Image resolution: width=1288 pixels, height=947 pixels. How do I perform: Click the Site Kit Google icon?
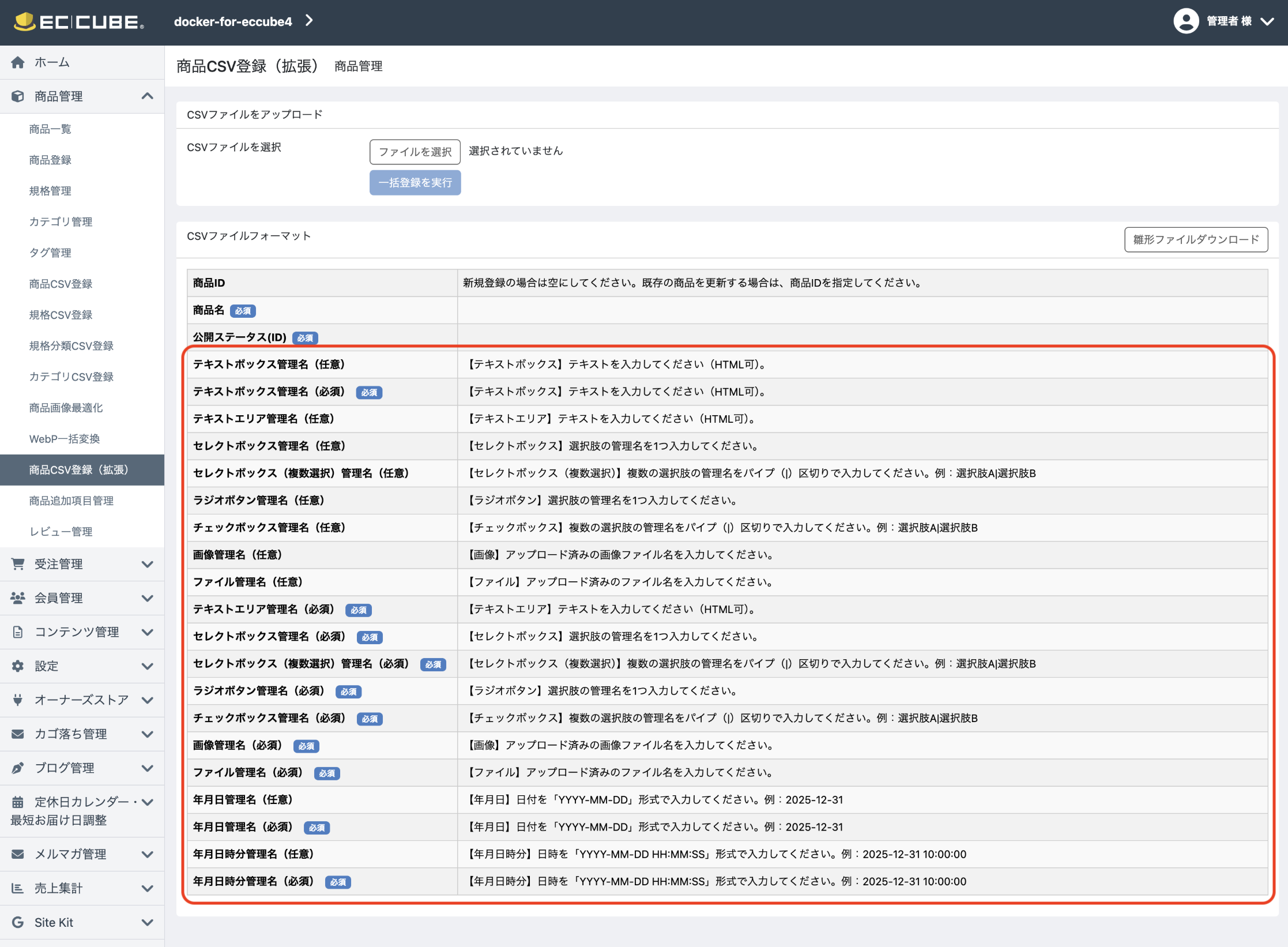point(18,922)
